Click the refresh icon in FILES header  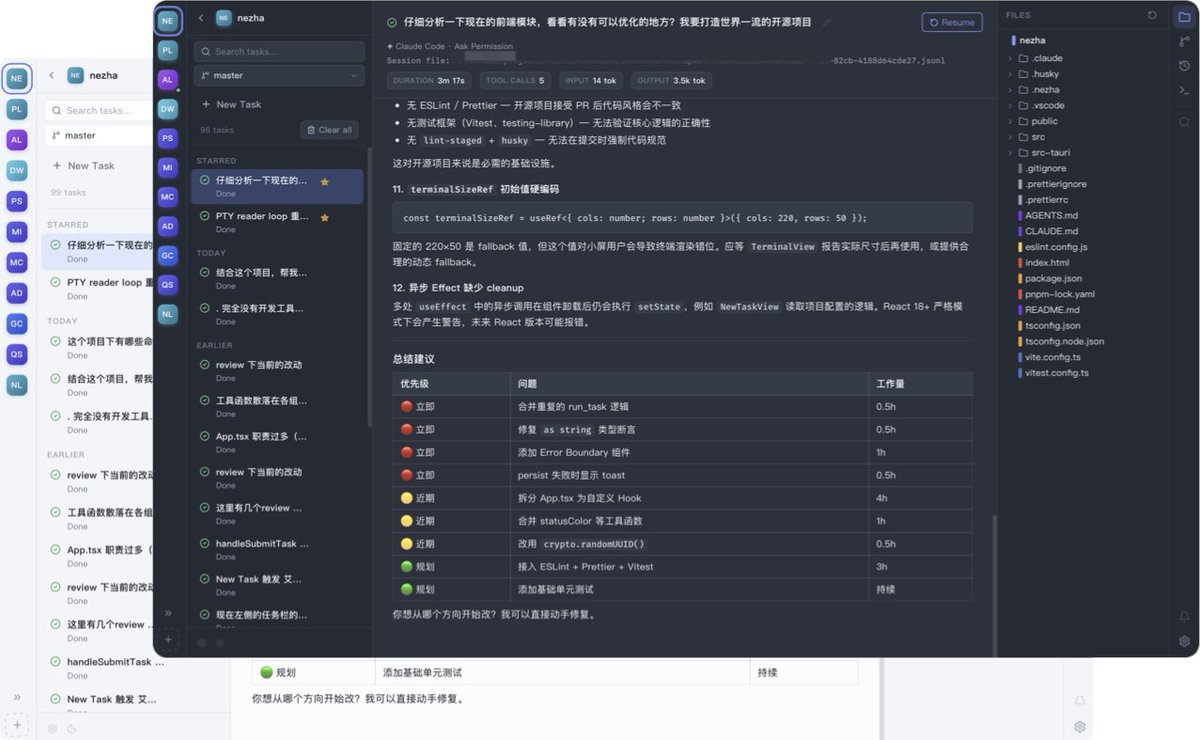point(1151,15)
